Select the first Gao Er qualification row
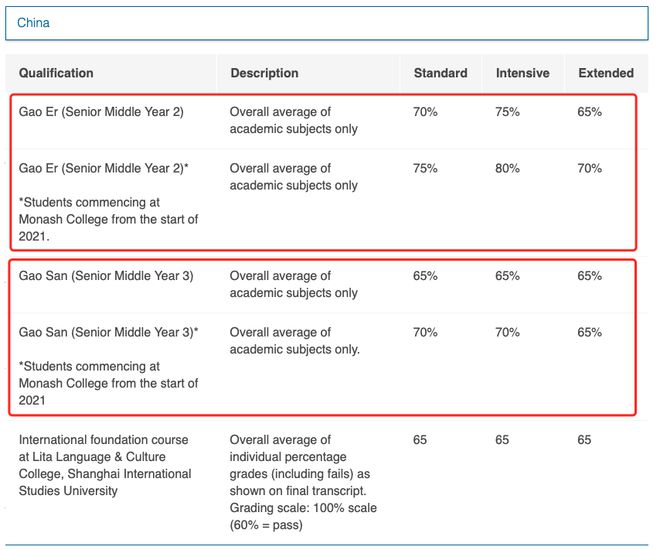 (323, 120)
